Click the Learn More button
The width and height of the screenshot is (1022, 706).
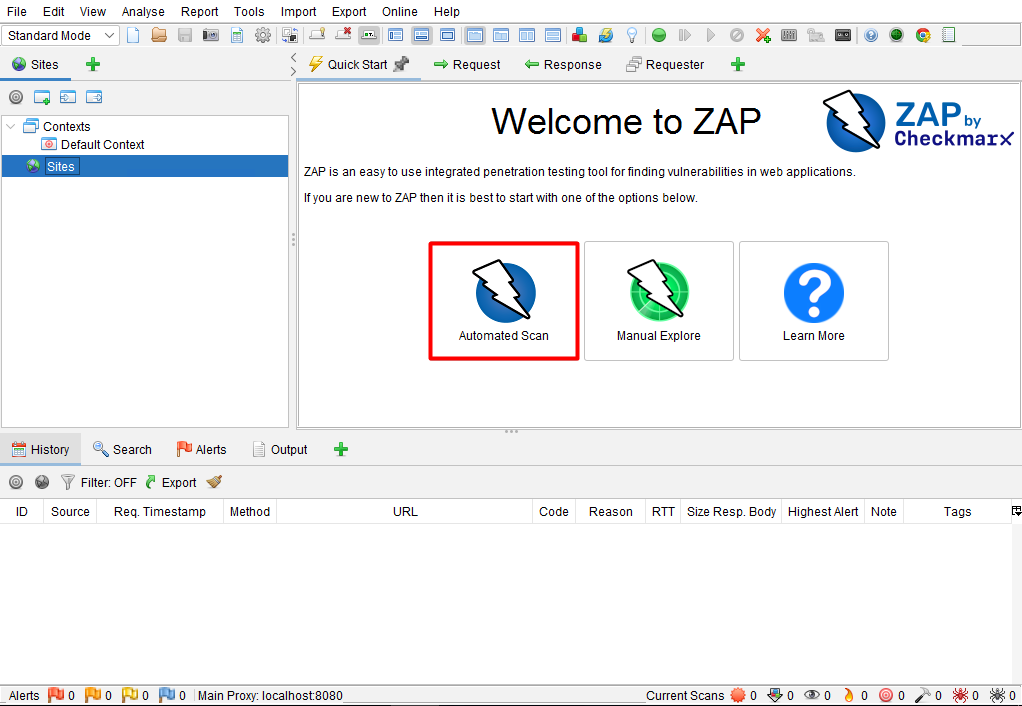[813, 301]
